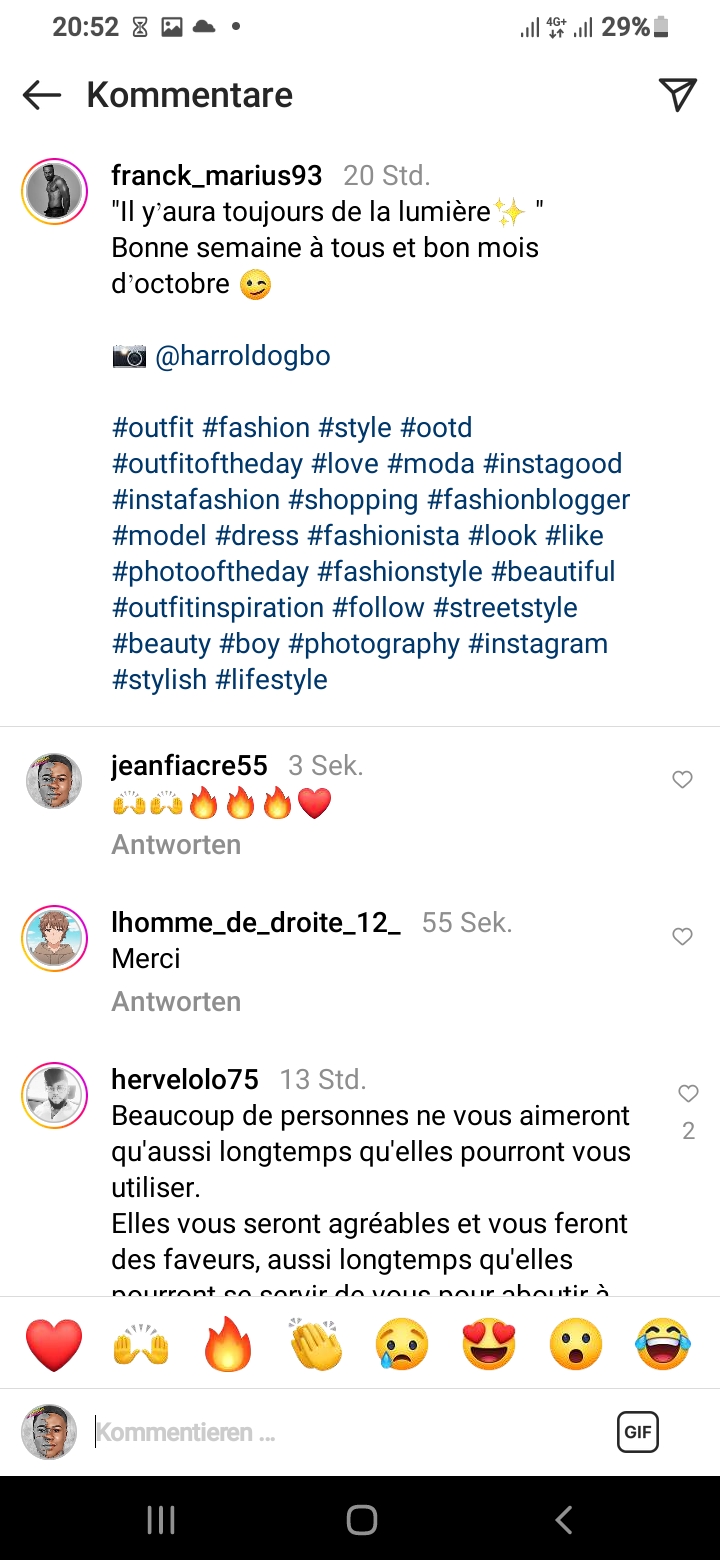Screen dimensions: 720x1560
Task: Insert the red heart quick emoji
Action: pos(53,1345)
